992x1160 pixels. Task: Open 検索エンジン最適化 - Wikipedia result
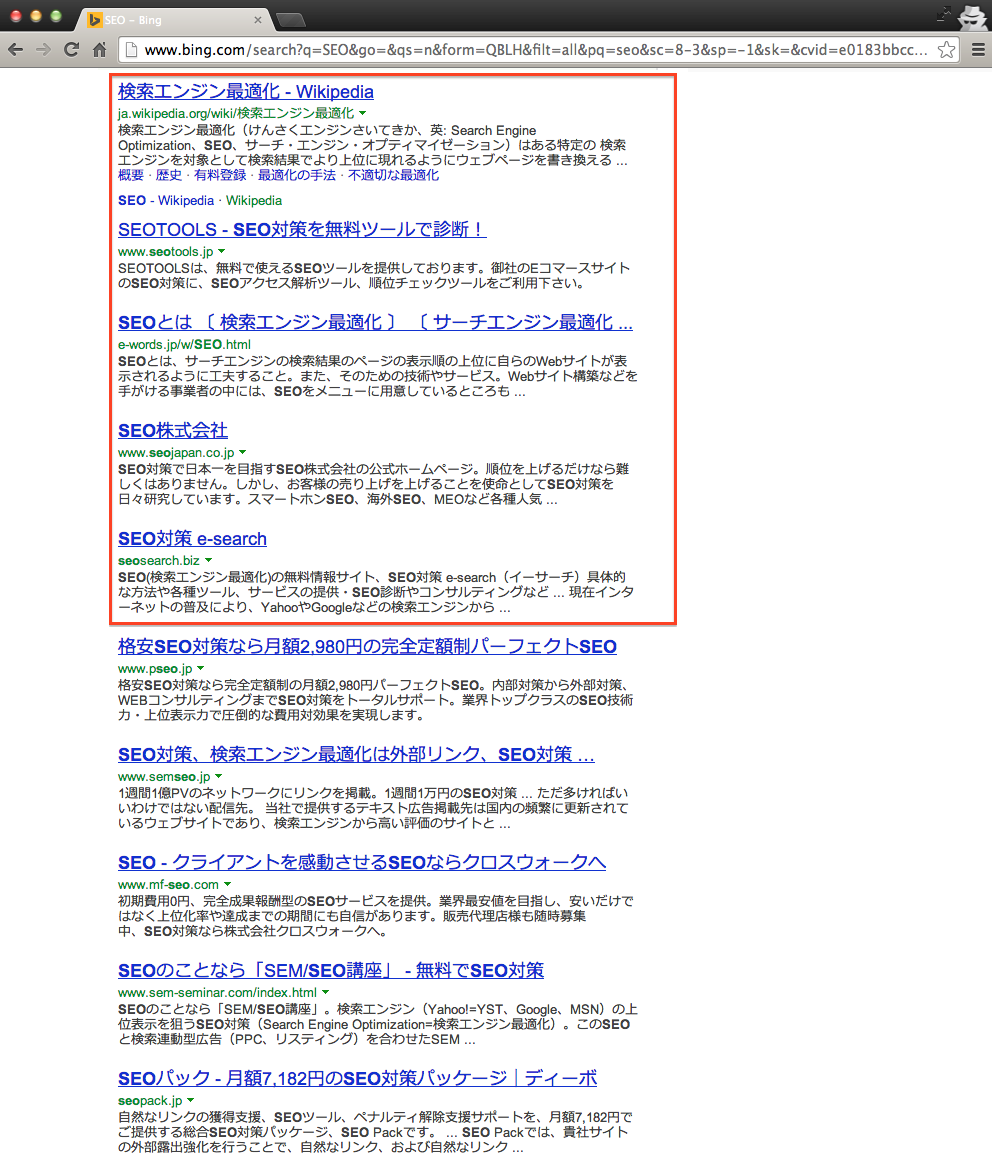coord(246,92)
